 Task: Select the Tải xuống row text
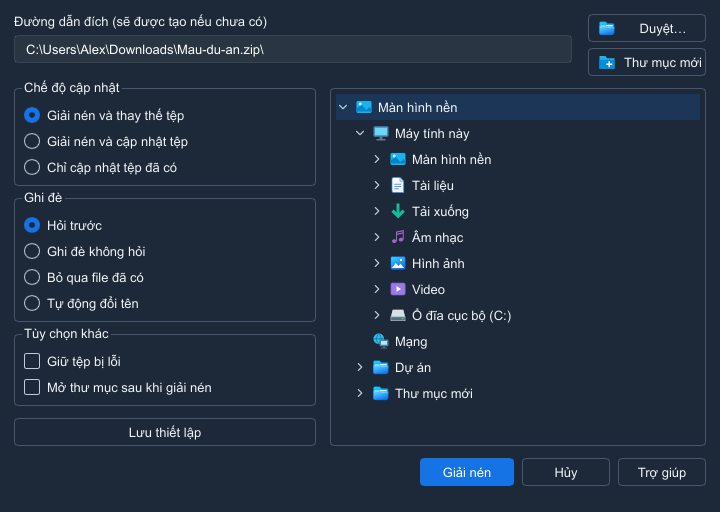tap(440, 212)
